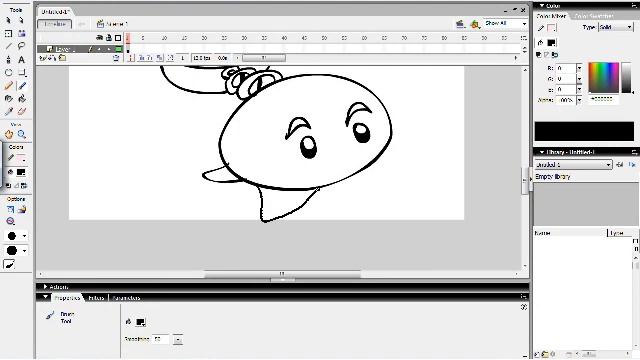The width and height of the screenshot is (640, 360).
Task: Open the Filters tab
Action: pos(96,298)
